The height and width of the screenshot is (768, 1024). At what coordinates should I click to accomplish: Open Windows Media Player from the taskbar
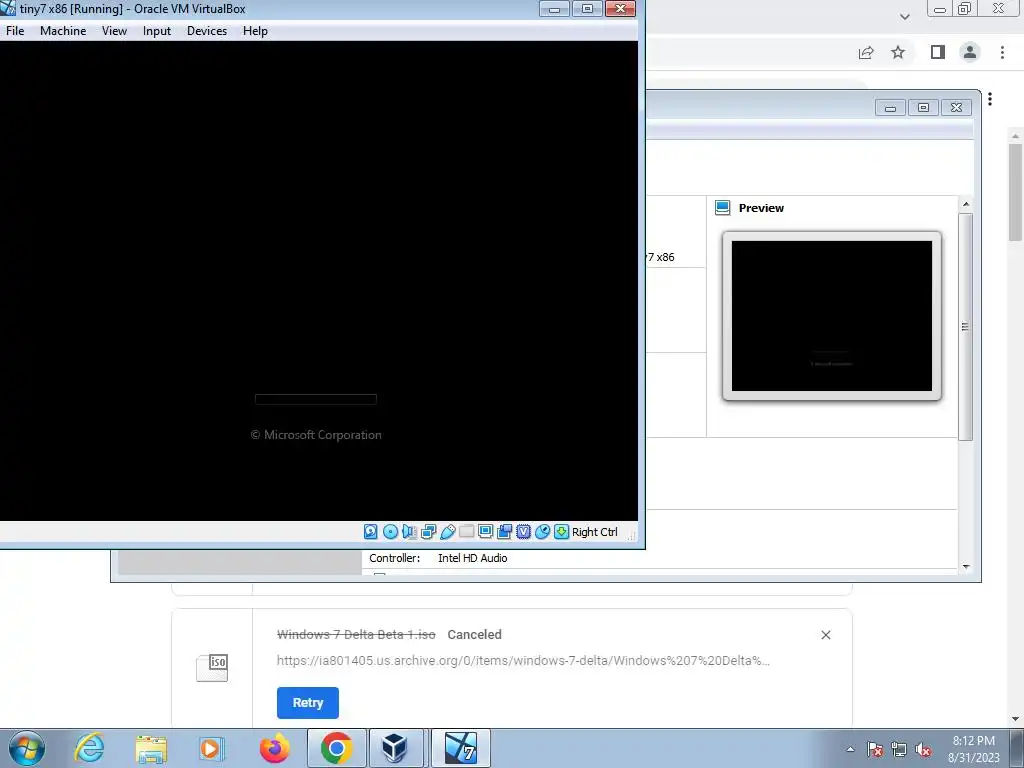click(x=211, y=748)
